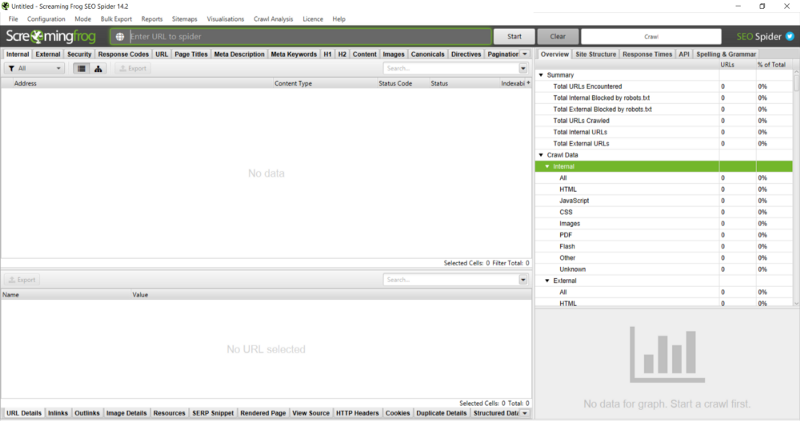
Task: Switch to the Meta Description tab
Action: click(239, 54)
